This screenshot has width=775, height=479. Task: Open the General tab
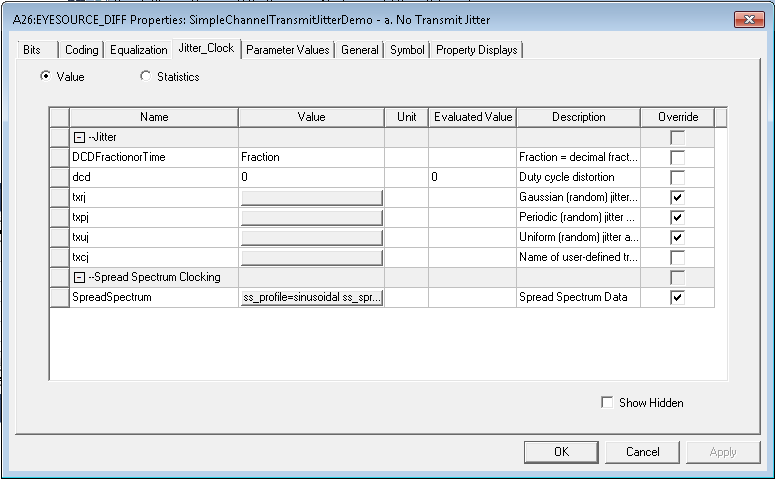tap(359, 50)
